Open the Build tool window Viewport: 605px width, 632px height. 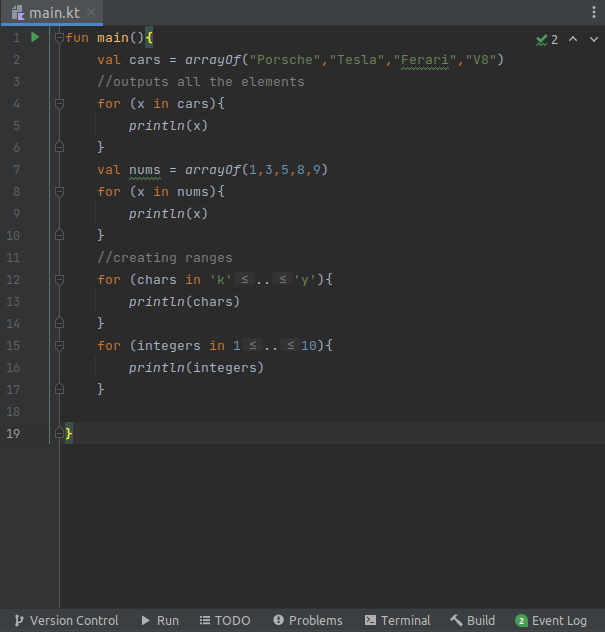click(x=472, y=620)
